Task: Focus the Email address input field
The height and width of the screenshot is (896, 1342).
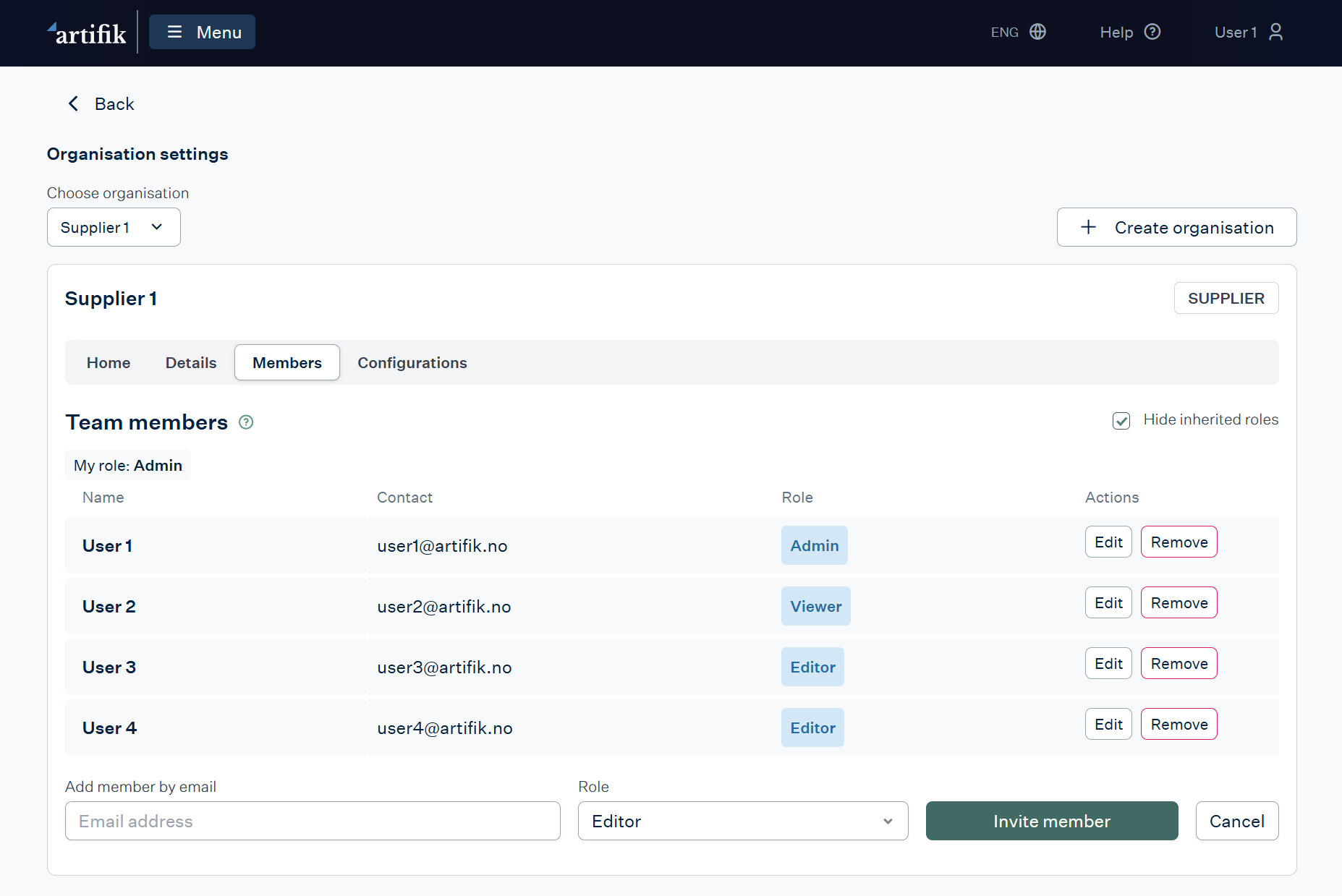Action: point(313,821)
